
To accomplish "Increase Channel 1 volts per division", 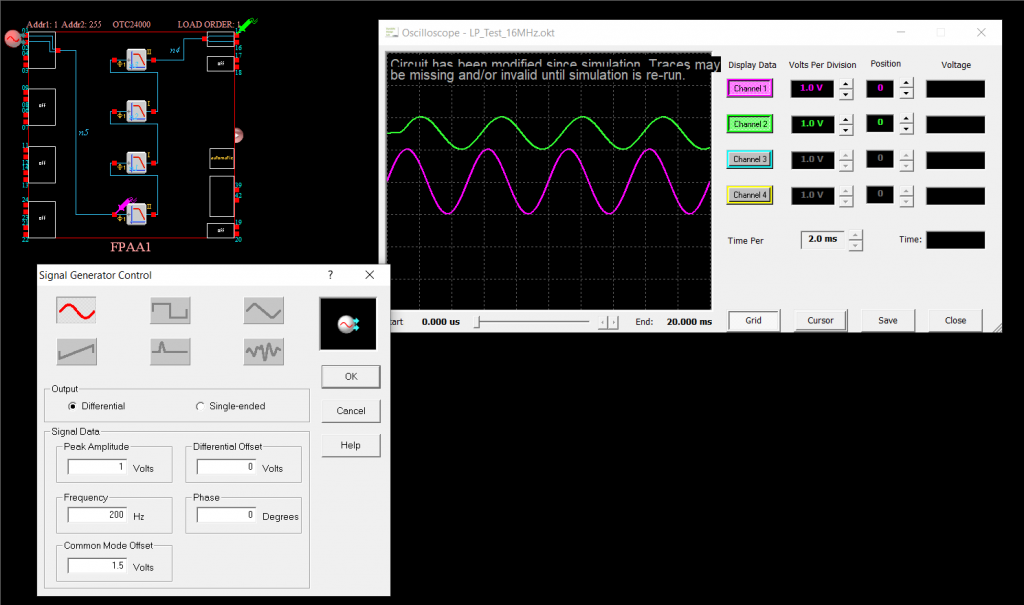I will pos(846,83).
